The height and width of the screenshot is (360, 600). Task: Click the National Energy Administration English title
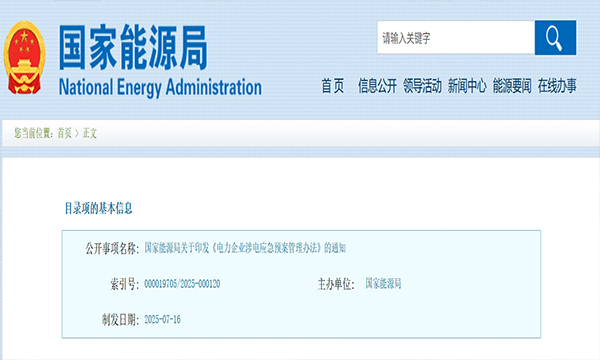tap(160, 87)
